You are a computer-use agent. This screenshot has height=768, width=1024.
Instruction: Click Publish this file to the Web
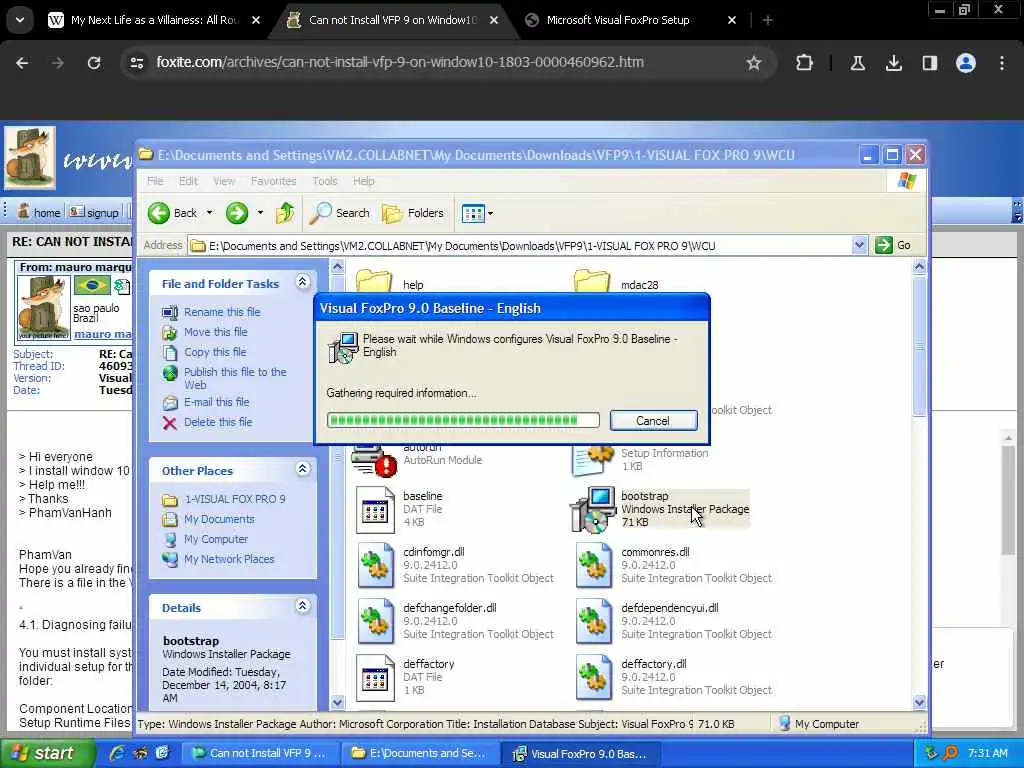pos(235,378)
